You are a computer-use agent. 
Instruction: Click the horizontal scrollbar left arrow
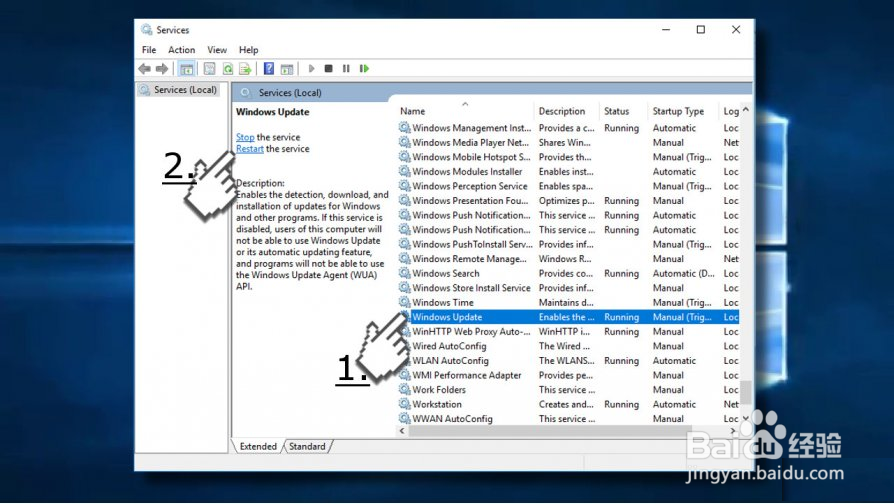(x=403, y=431)
